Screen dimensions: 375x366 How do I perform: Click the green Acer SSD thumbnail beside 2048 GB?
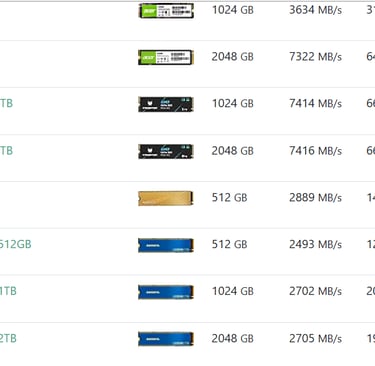(166, 57)
